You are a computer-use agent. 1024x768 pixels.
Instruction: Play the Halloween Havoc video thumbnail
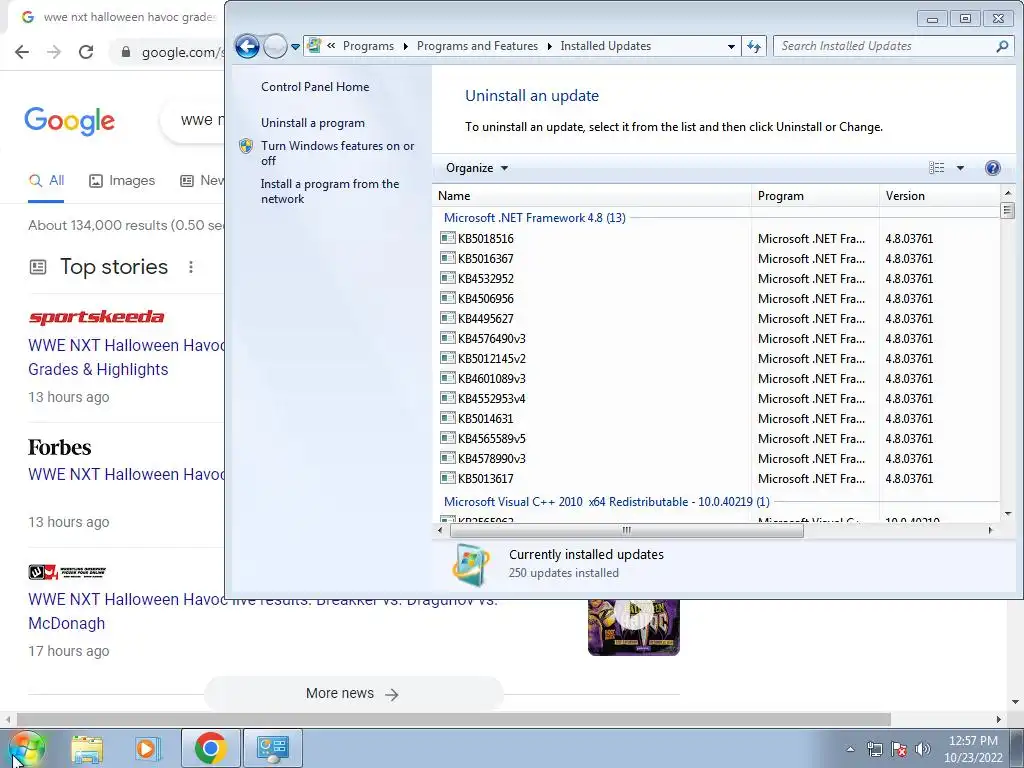(633, 626)
